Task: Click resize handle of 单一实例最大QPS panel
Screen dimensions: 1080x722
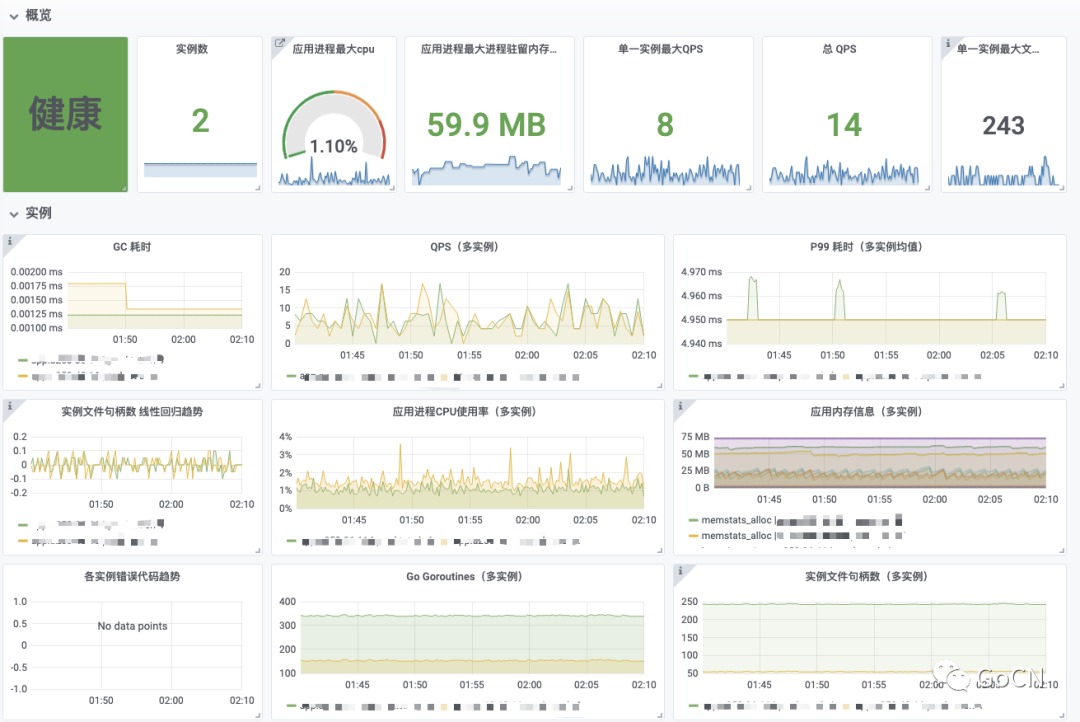Action: click(x=749, y=188)
